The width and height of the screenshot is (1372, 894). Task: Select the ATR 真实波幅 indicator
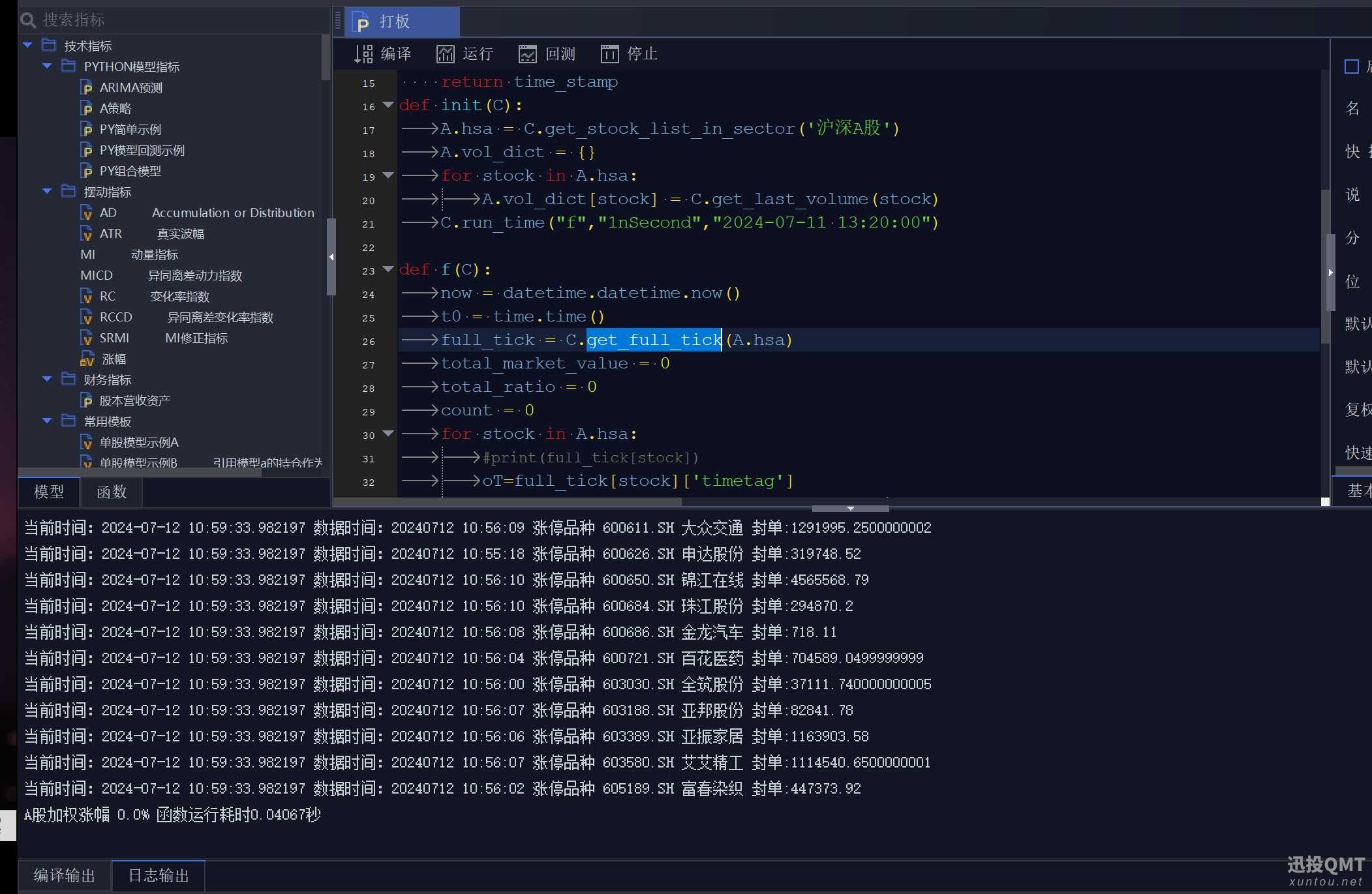pos(151,233)
